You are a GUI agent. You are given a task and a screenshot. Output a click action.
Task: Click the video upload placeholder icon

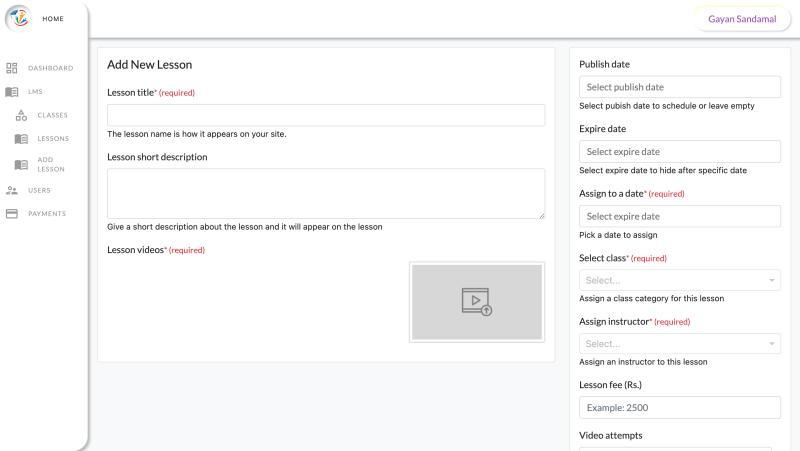pyautogui.click(x=476, y=302)
